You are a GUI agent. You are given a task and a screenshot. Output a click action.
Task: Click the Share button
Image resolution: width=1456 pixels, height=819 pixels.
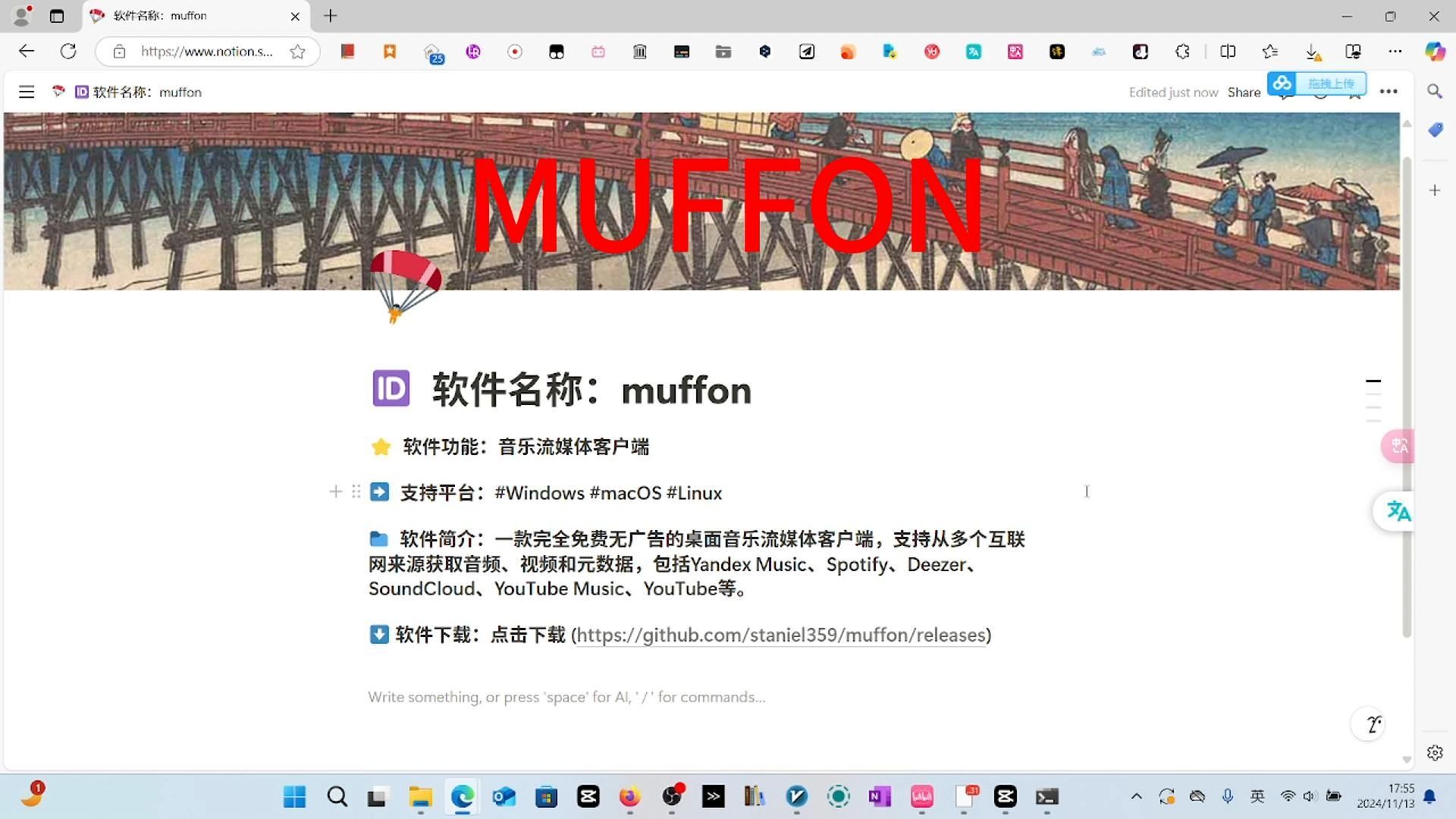(x=1244, y=93)
